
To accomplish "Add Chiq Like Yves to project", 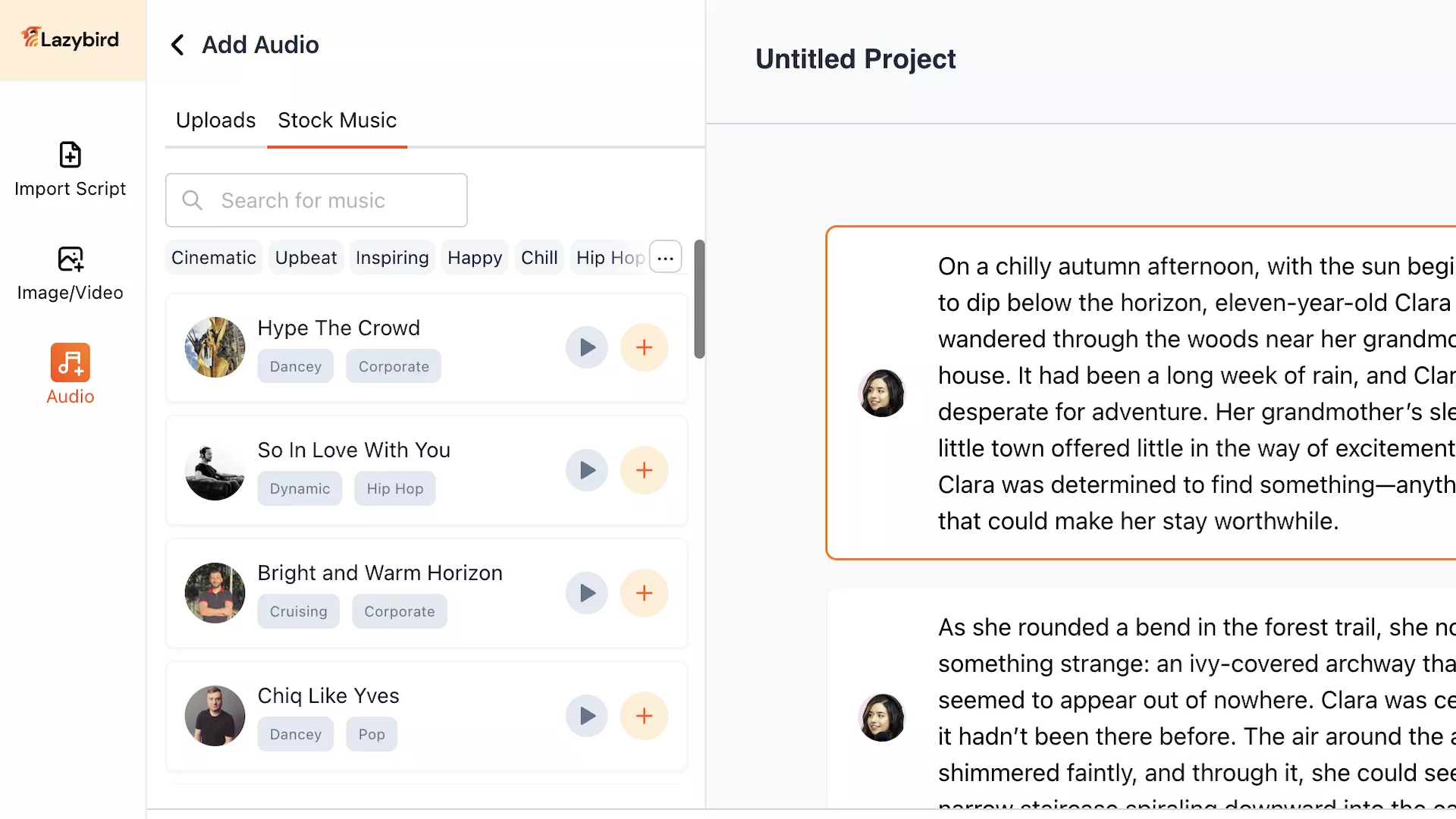I will pyautogui.click(x=644, y=716).
